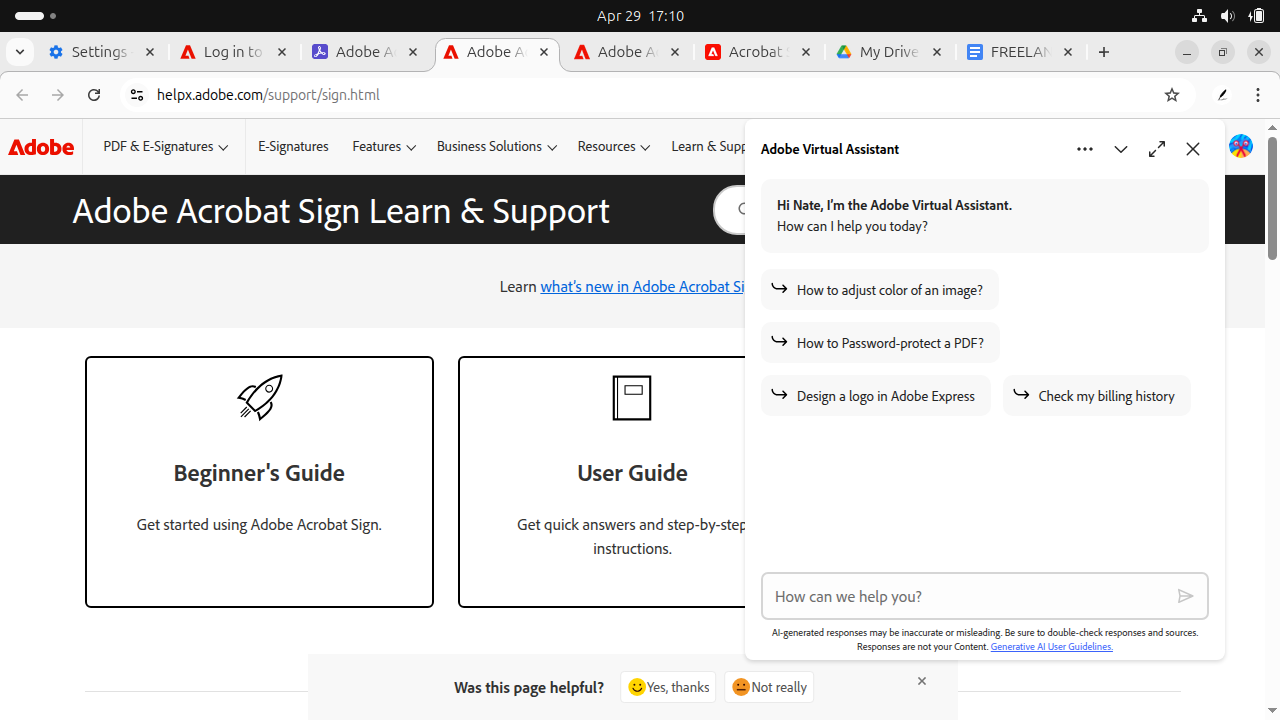The image size is (1280, 720).
Task: Expand the Features menu
Action: coord(384,146)
